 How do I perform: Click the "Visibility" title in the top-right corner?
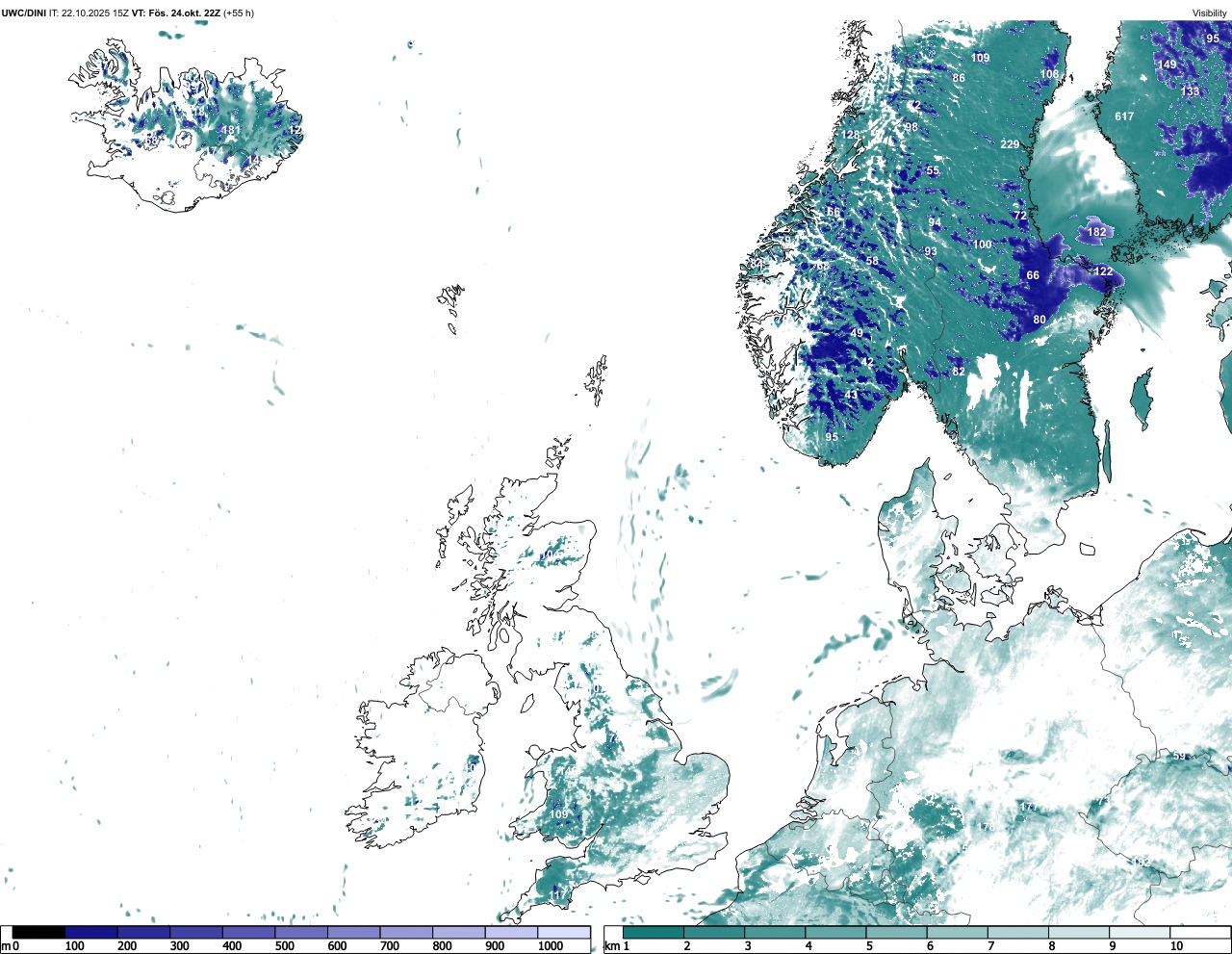pos(1210,13)
